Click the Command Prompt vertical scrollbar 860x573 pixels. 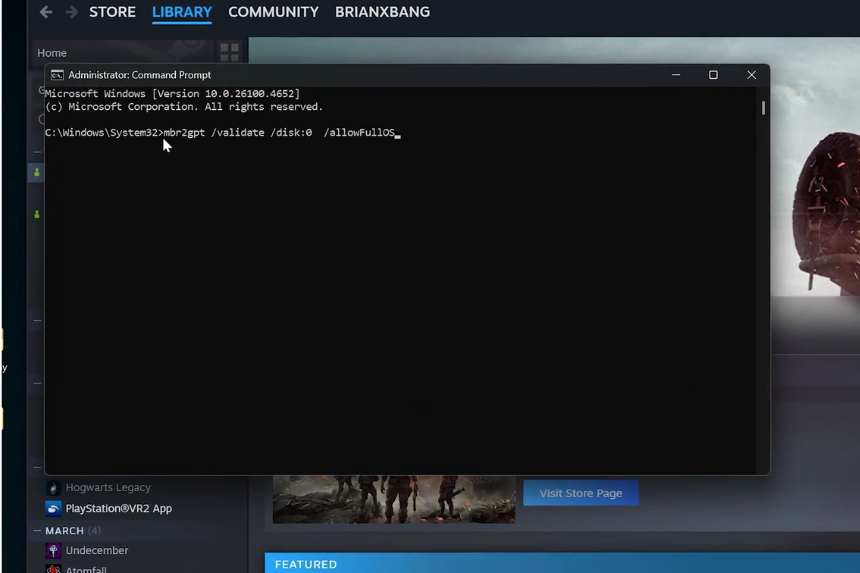pyautogui.click(x=763, y=108)
